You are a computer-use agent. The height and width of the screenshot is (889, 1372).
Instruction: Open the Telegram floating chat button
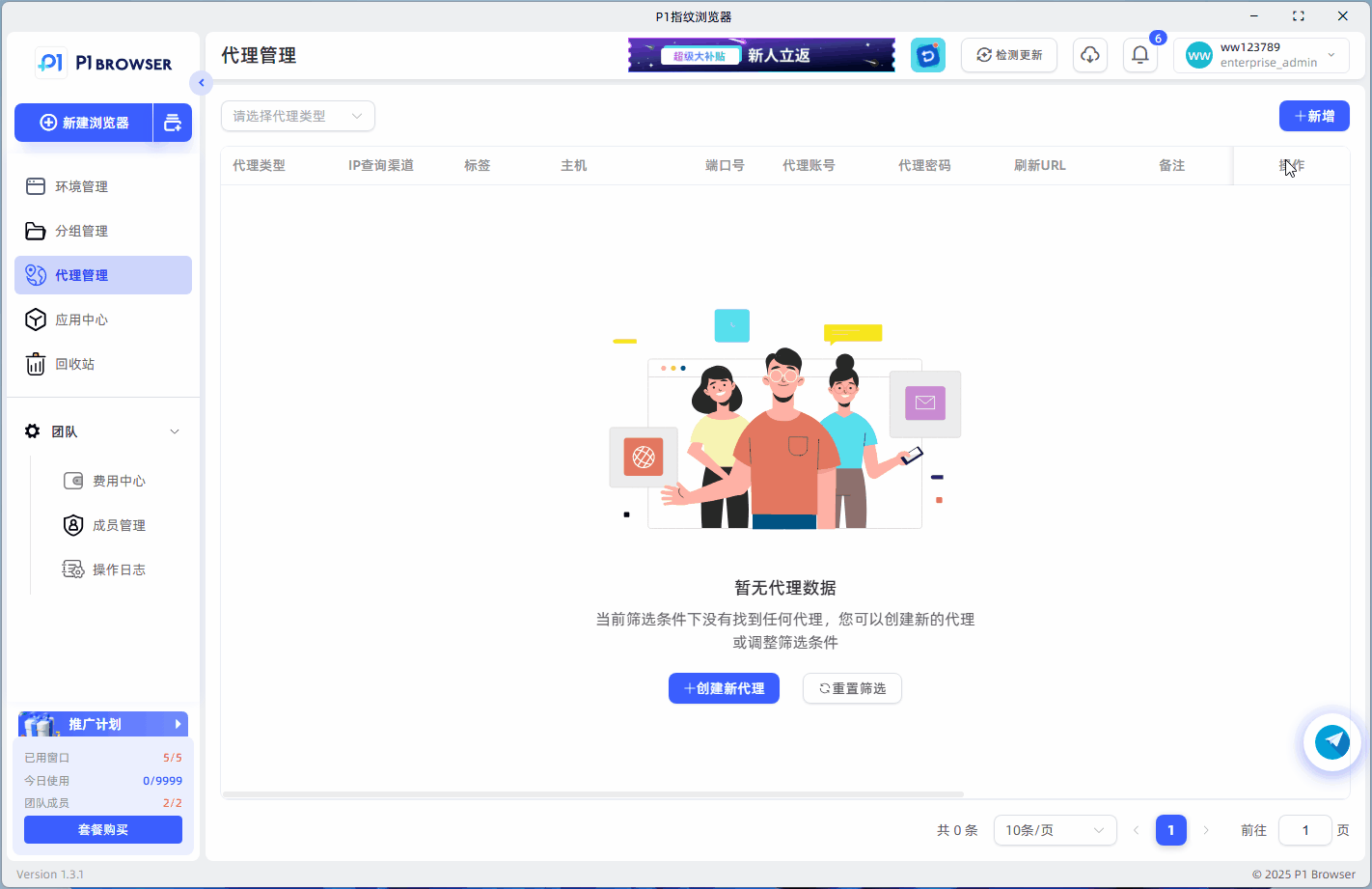1332,741
